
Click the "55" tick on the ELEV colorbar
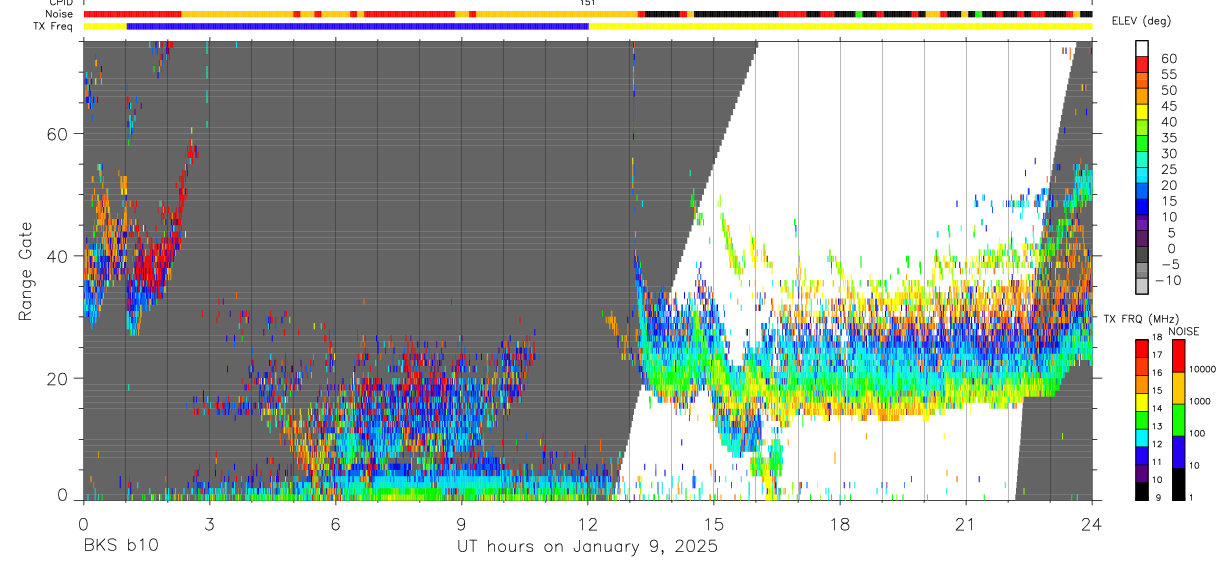tap(1168, 74)
